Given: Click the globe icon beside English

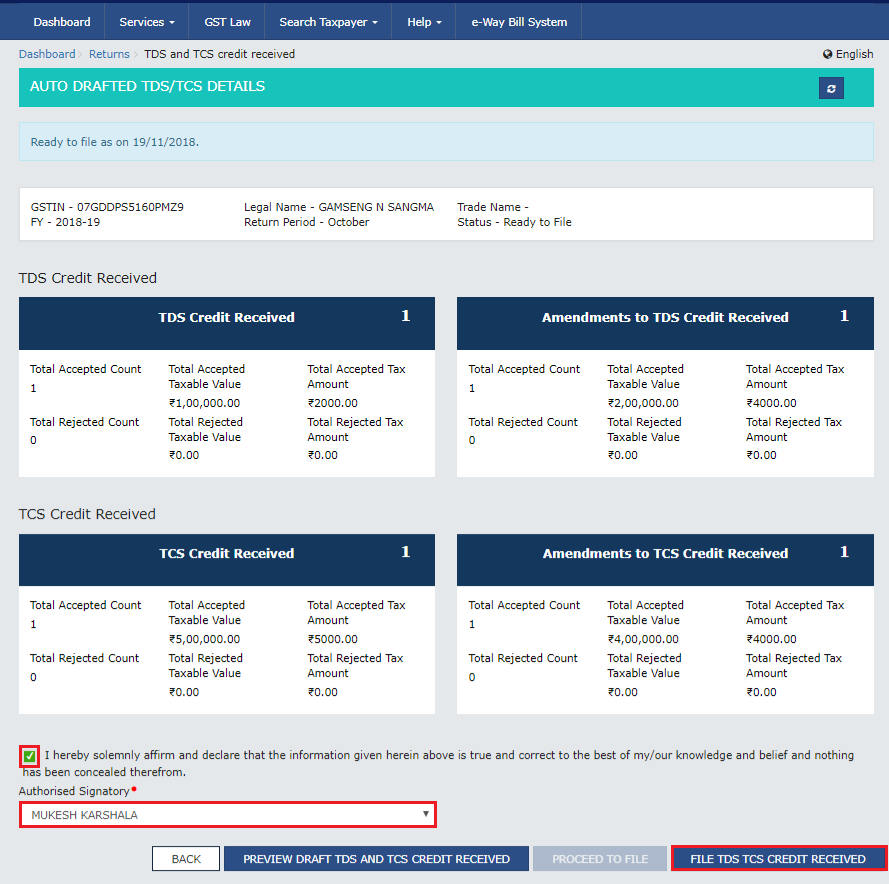Looking at the screenshot, I should [827, 54].
